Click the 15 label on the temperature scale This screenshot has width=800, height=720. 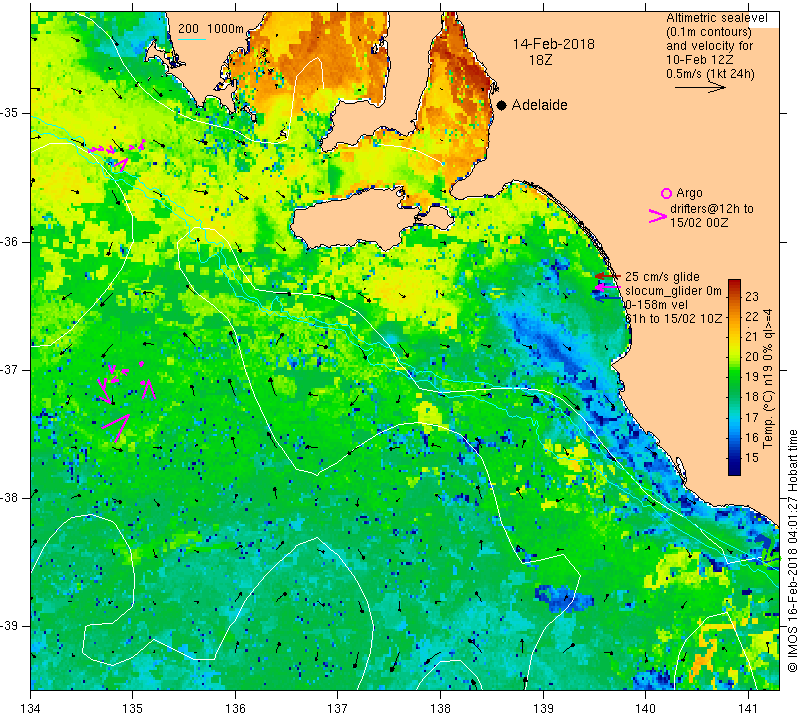coord(752,457)
